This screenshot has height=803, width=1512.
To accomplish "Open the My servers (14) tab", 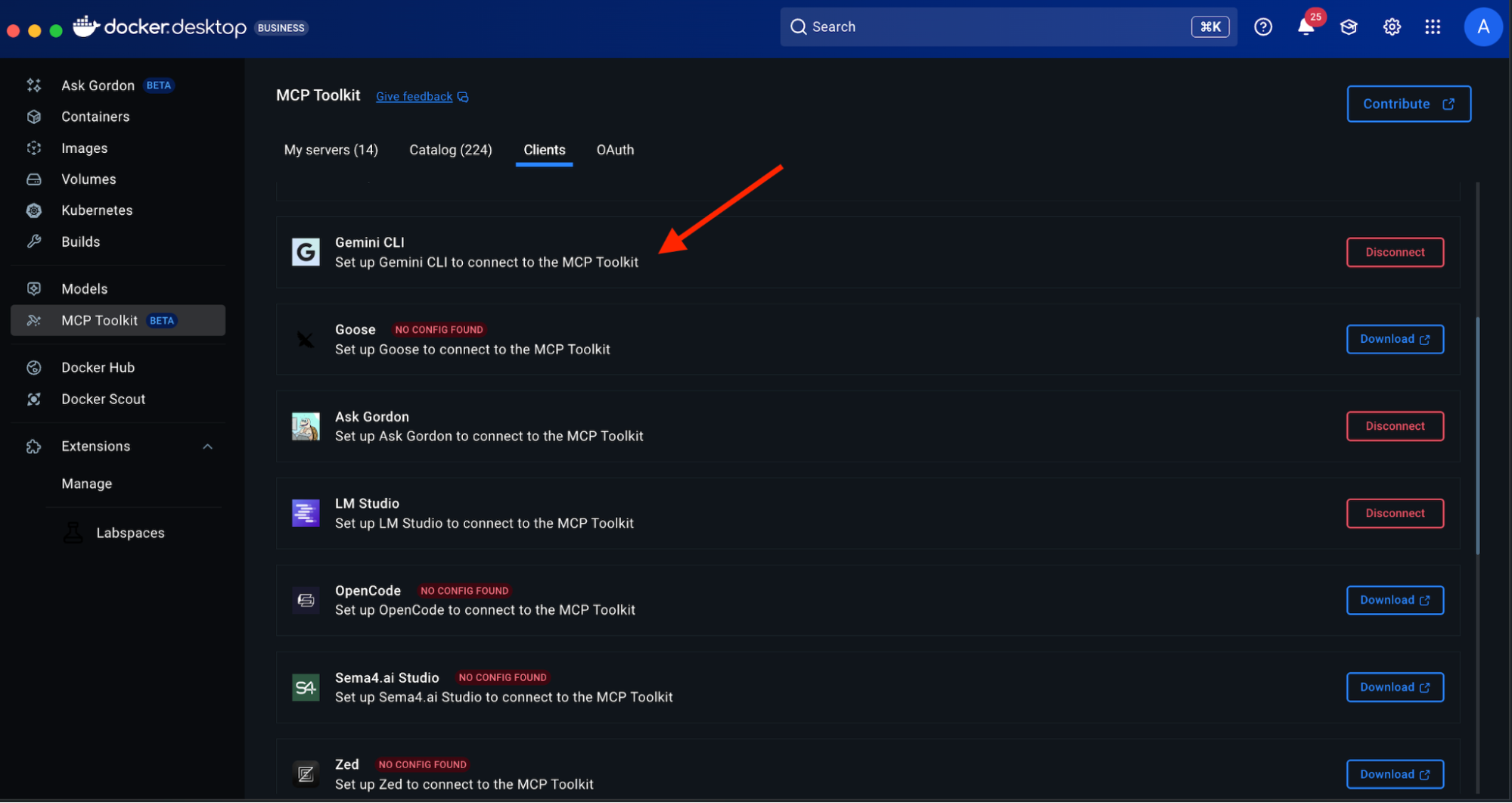I will pos(331,150).
